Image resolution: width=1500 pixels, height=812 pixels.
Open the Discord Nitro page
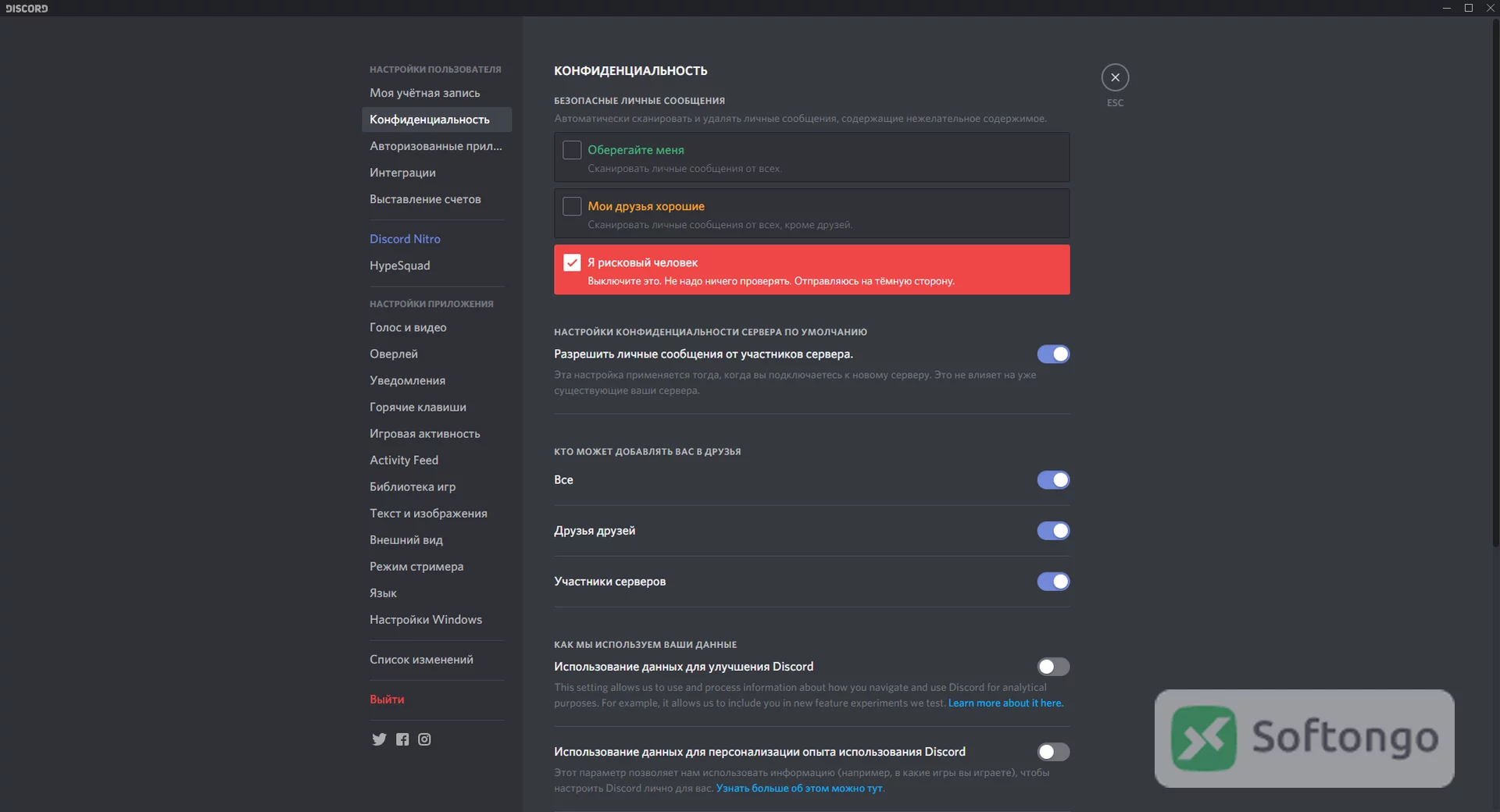437,239
